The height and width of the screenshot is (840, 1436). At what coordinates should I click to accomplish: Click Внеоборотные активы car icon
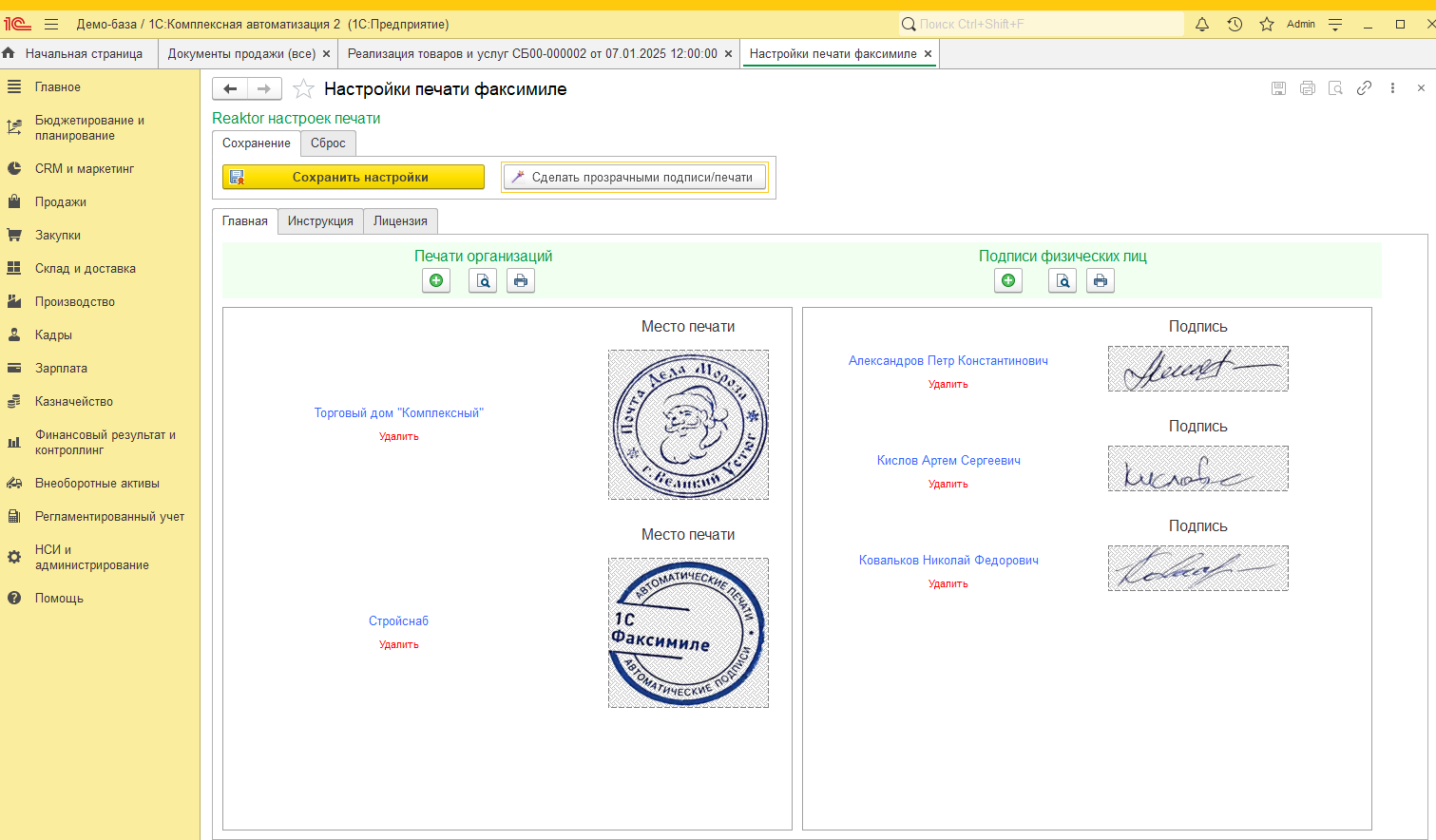coord(14,484)
